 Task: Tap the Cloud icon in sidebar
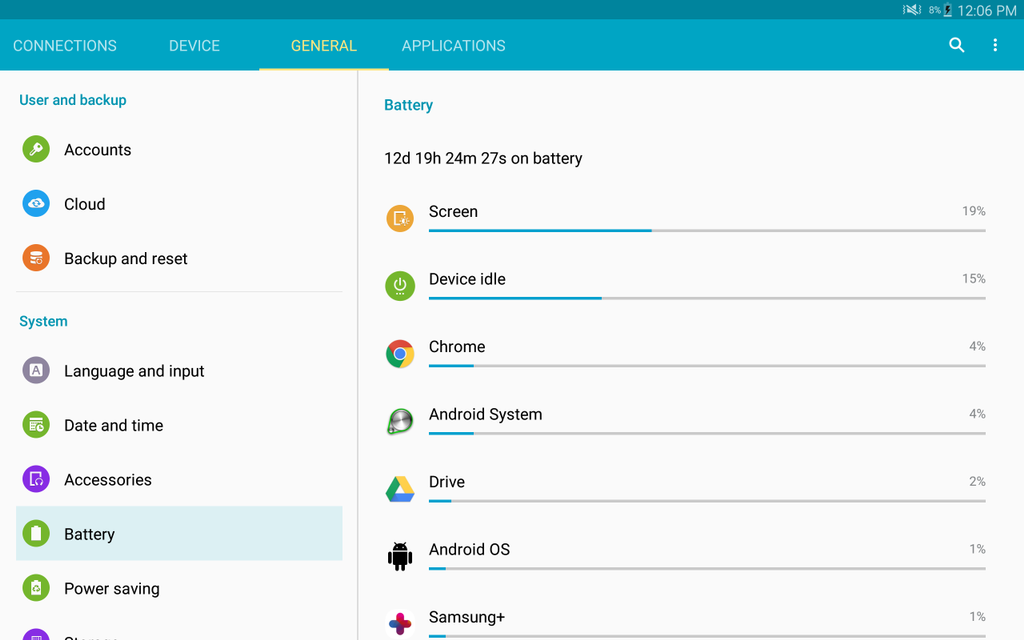click(36, 204)
